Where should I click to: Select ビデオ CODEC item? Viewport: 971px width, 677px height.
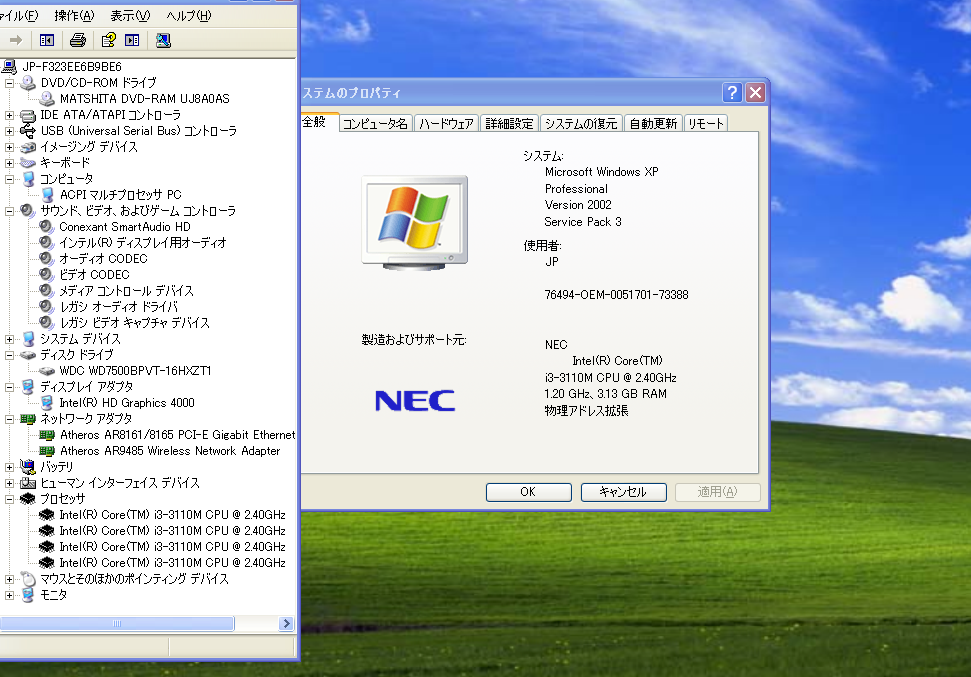click(94, 275)
